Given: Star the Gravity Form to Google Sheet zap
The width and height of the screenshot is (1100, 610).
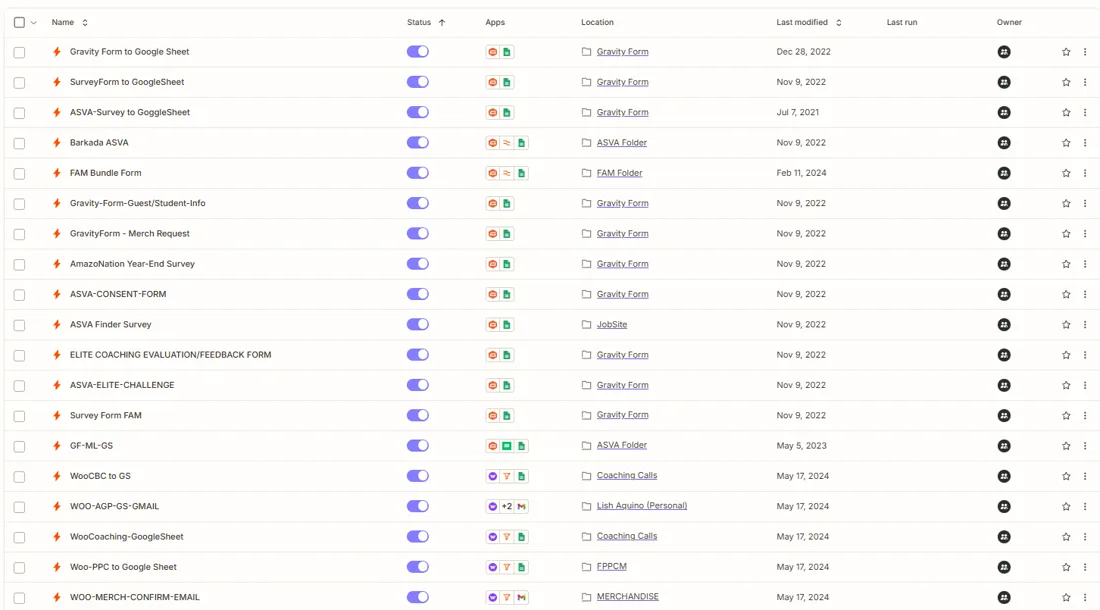Looking at the screenshot, I should [x=1066, y=52].
